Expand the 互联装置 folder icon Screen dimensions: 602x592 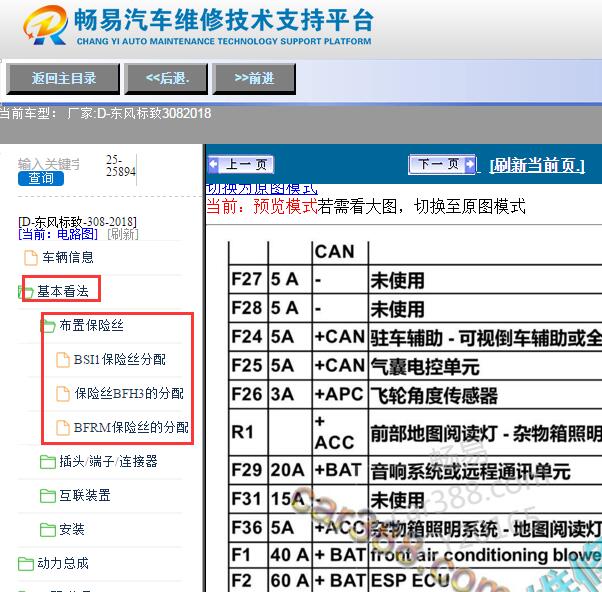pyautogui.click(x=48, y=496)
